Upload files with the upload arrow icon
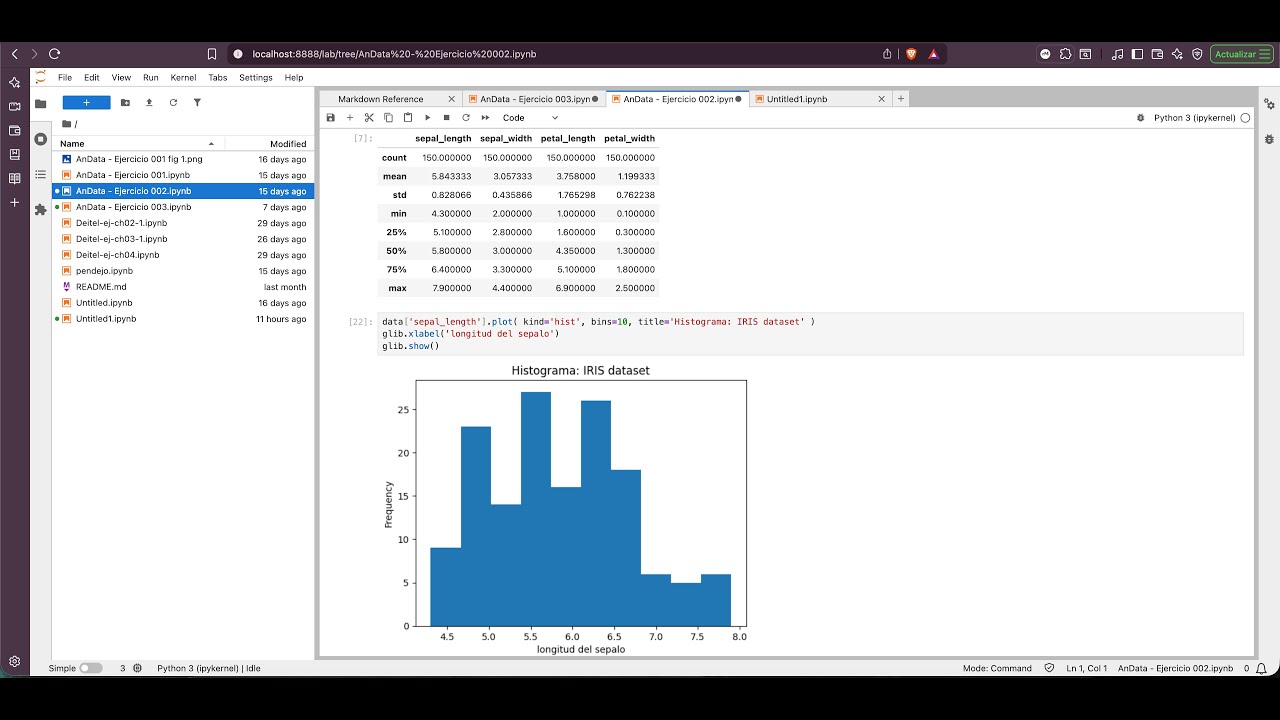 coord(149,102)
